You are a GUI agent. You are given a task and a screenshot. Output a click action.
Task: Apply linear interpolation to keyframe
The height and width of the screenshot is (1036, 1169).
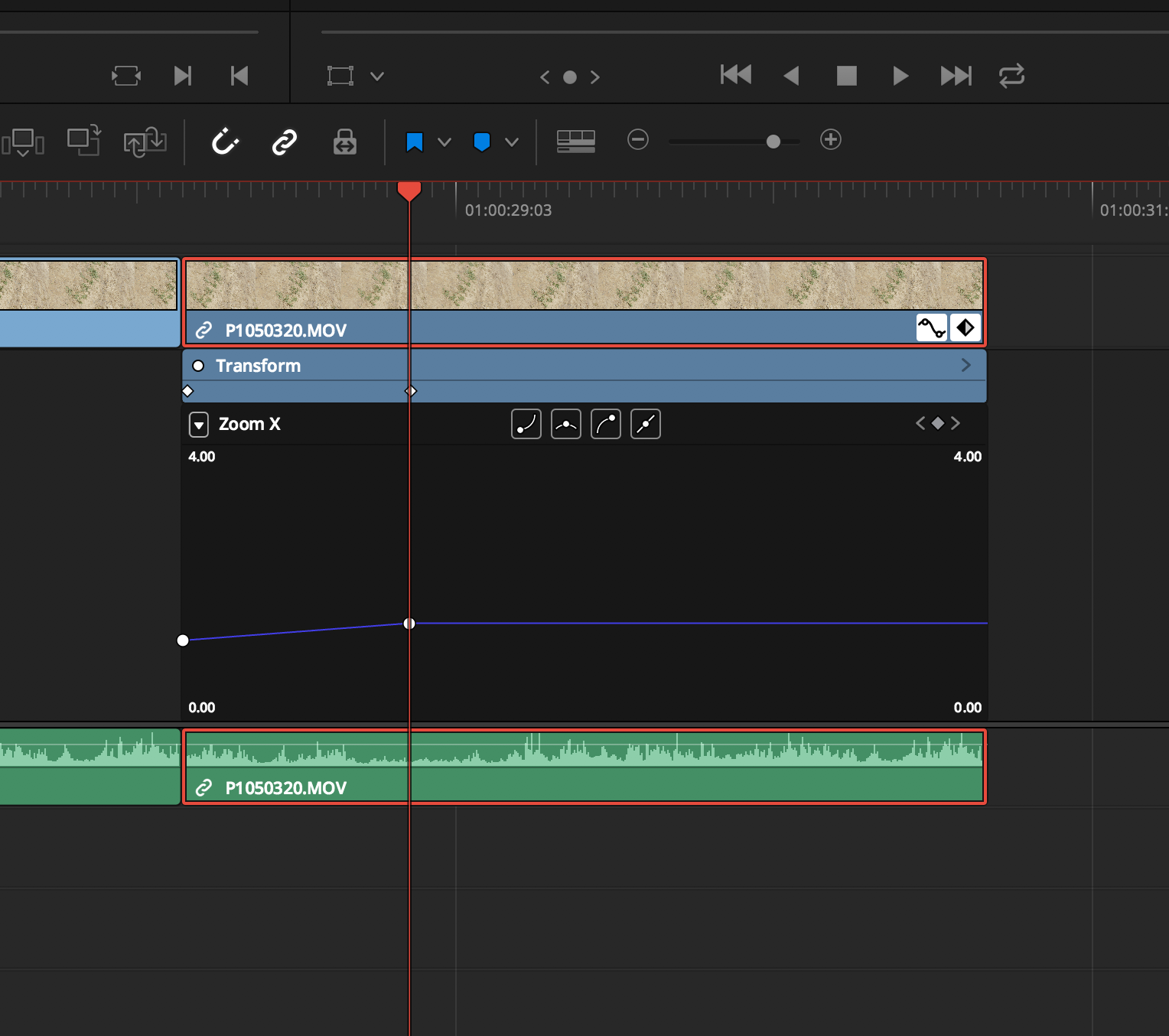click(646, 424)
